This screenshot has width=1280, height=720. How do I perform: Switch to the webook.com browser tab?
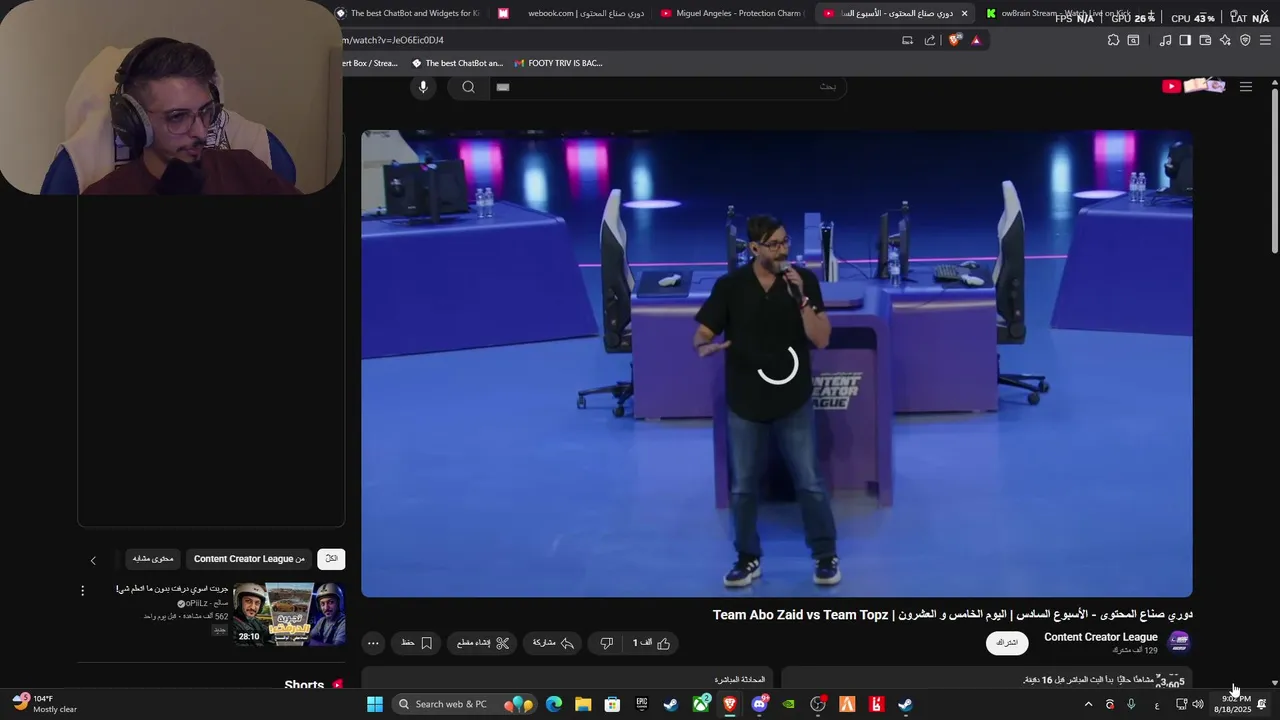[x=572, y=14]
